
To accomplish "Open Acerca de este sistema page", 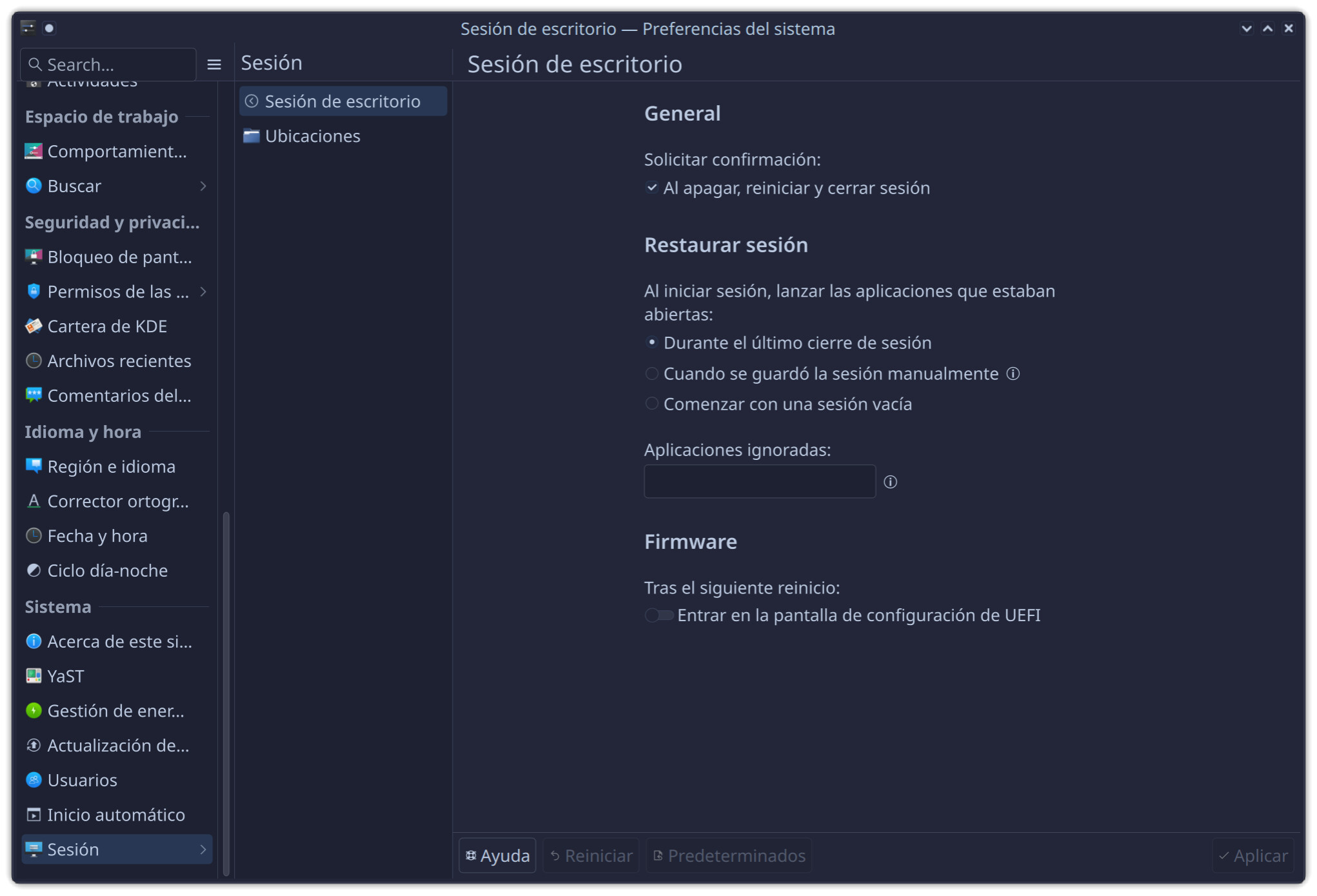I will pyautogui.click(x=119, y=642).
